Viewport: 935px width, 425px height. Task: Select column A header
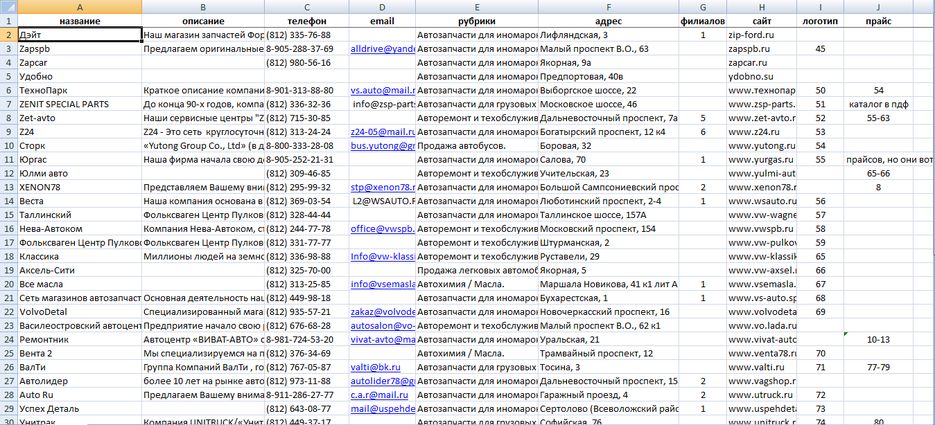79,7
